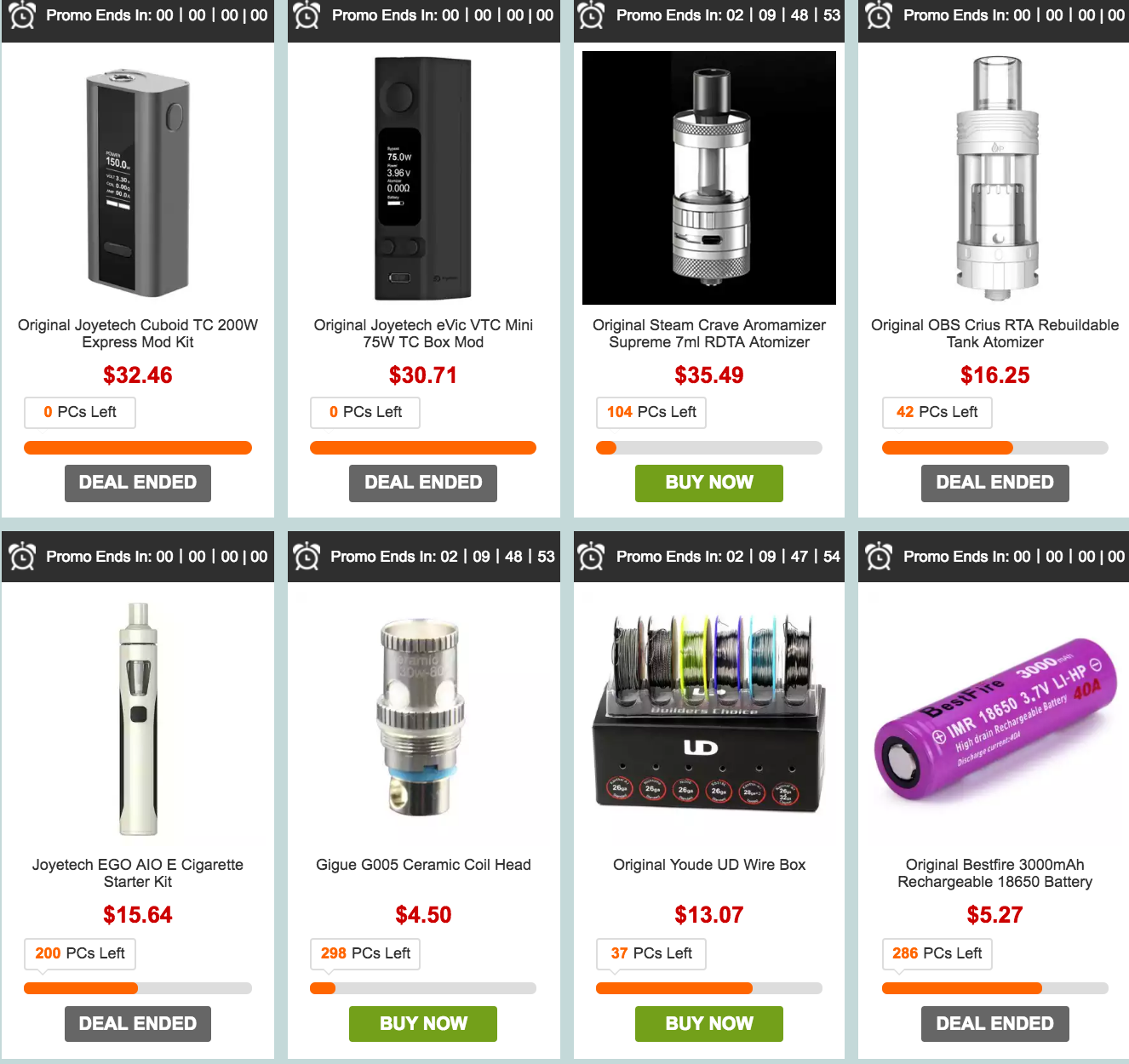The image size is (1129, 1064).
Task: Open Joyetech EGO AIO Starter Kit link
Action: coord(138,873)
